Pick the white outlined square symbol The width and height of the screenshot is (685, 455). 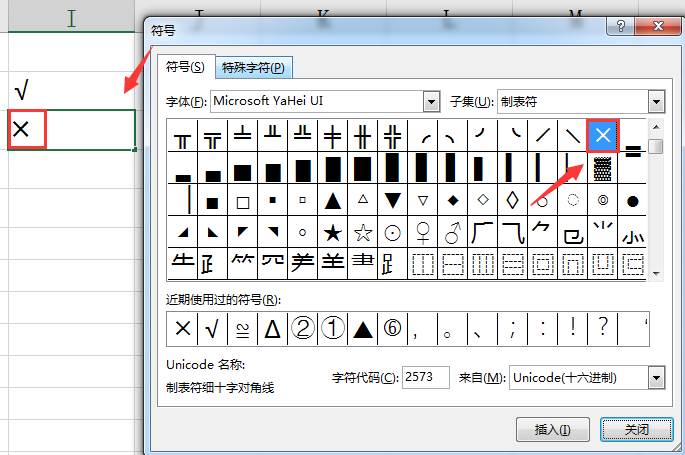click(242, 202)
